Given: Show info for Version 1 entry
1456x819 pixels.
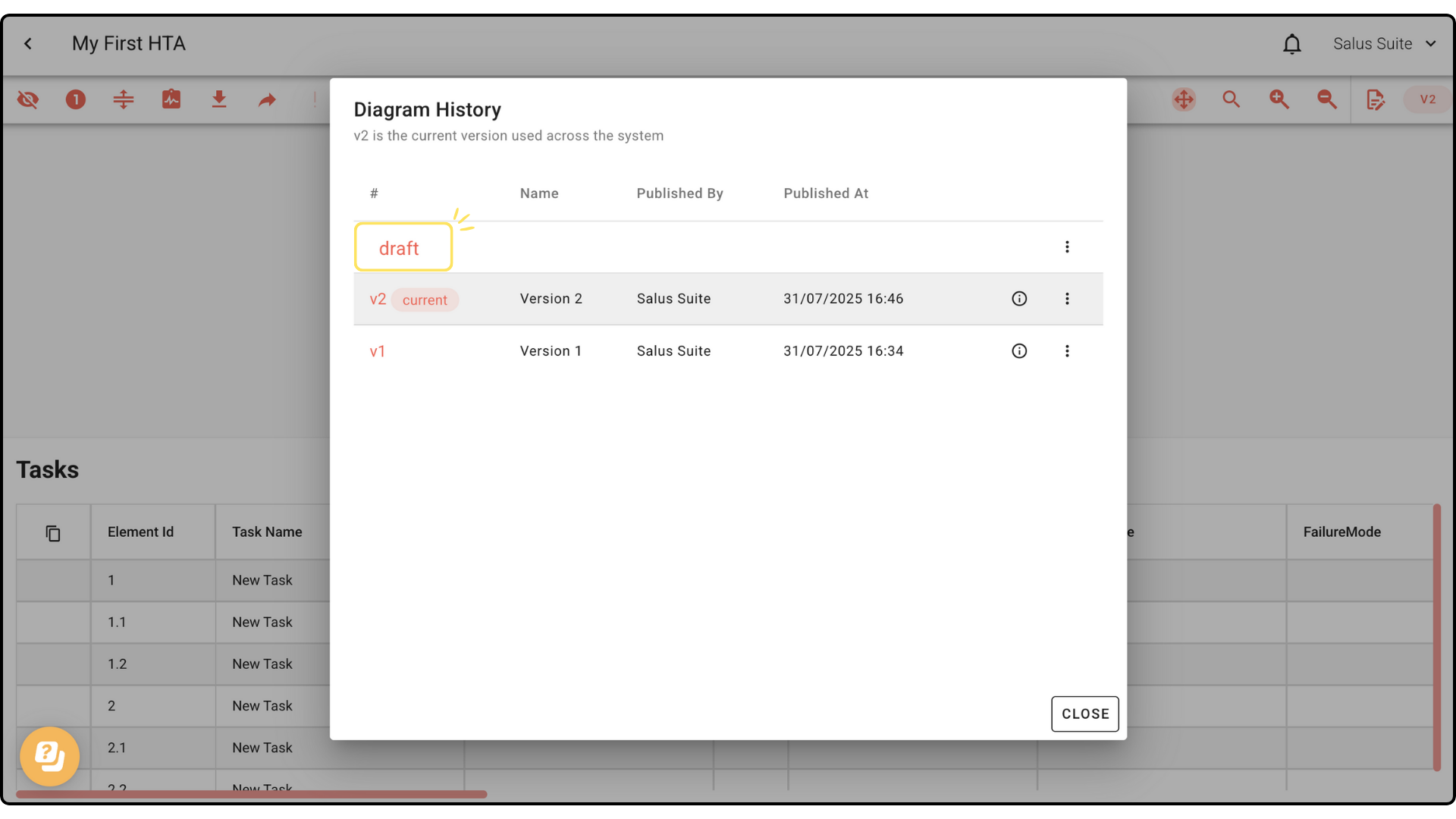Looking at the screenshot, I should pyautogui.click(x=1019, y=351).
